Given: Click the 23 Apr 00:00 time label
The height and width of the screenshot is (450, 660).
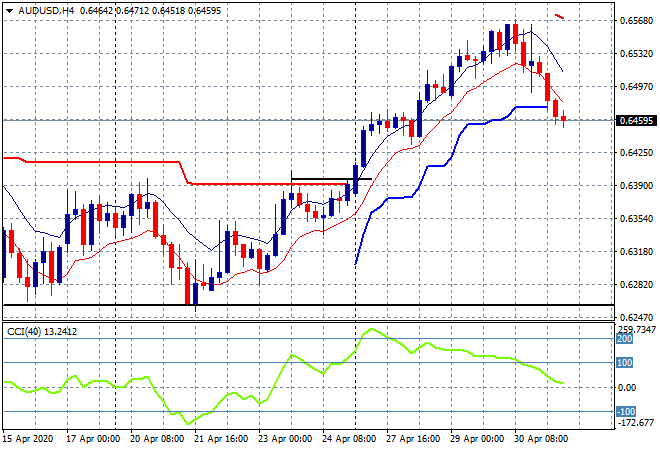Looking at the screenshot, I should coord(285,439).
